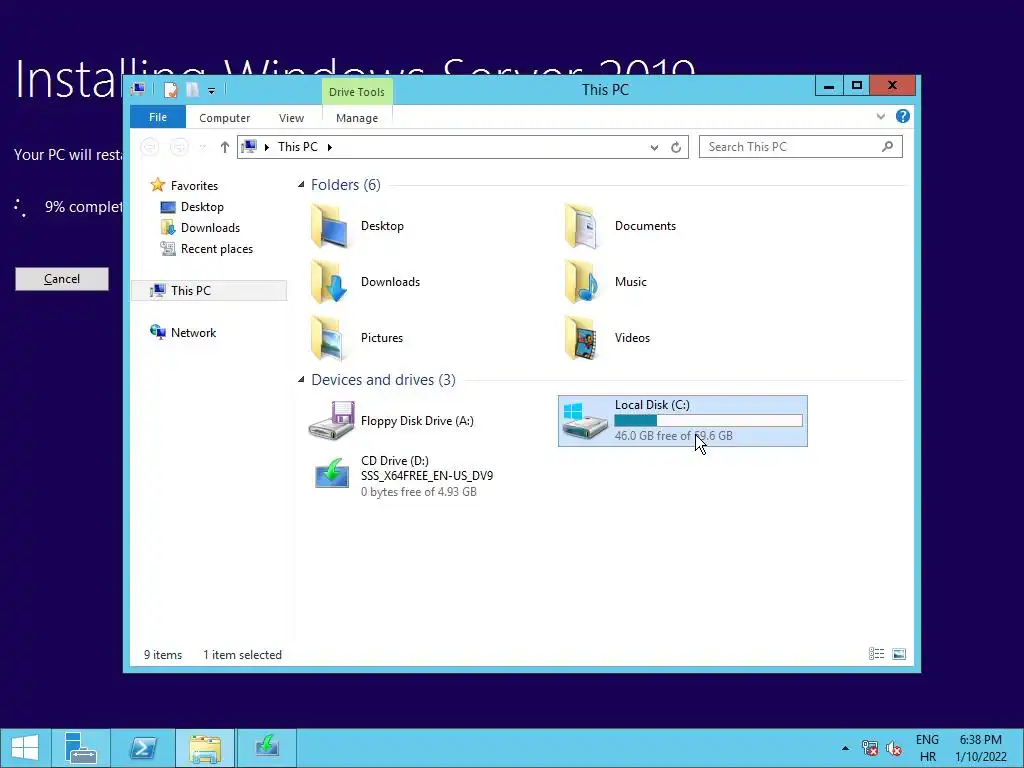Open the View ribbon tab
Viewport: 1024px width, 768px height.
click(x=291, y=118)
